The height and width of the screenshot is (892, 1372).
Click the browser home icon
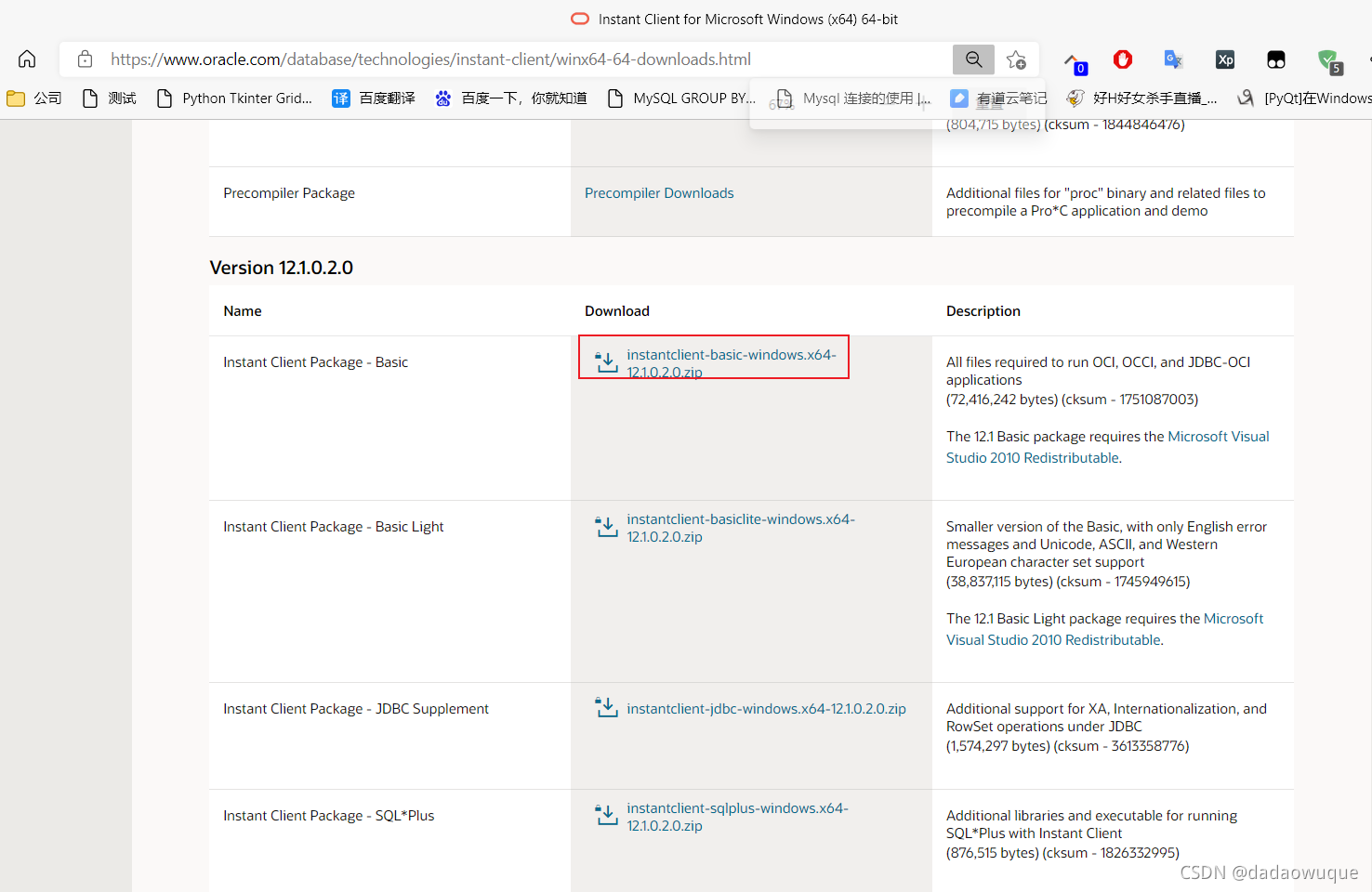point(27,59)
